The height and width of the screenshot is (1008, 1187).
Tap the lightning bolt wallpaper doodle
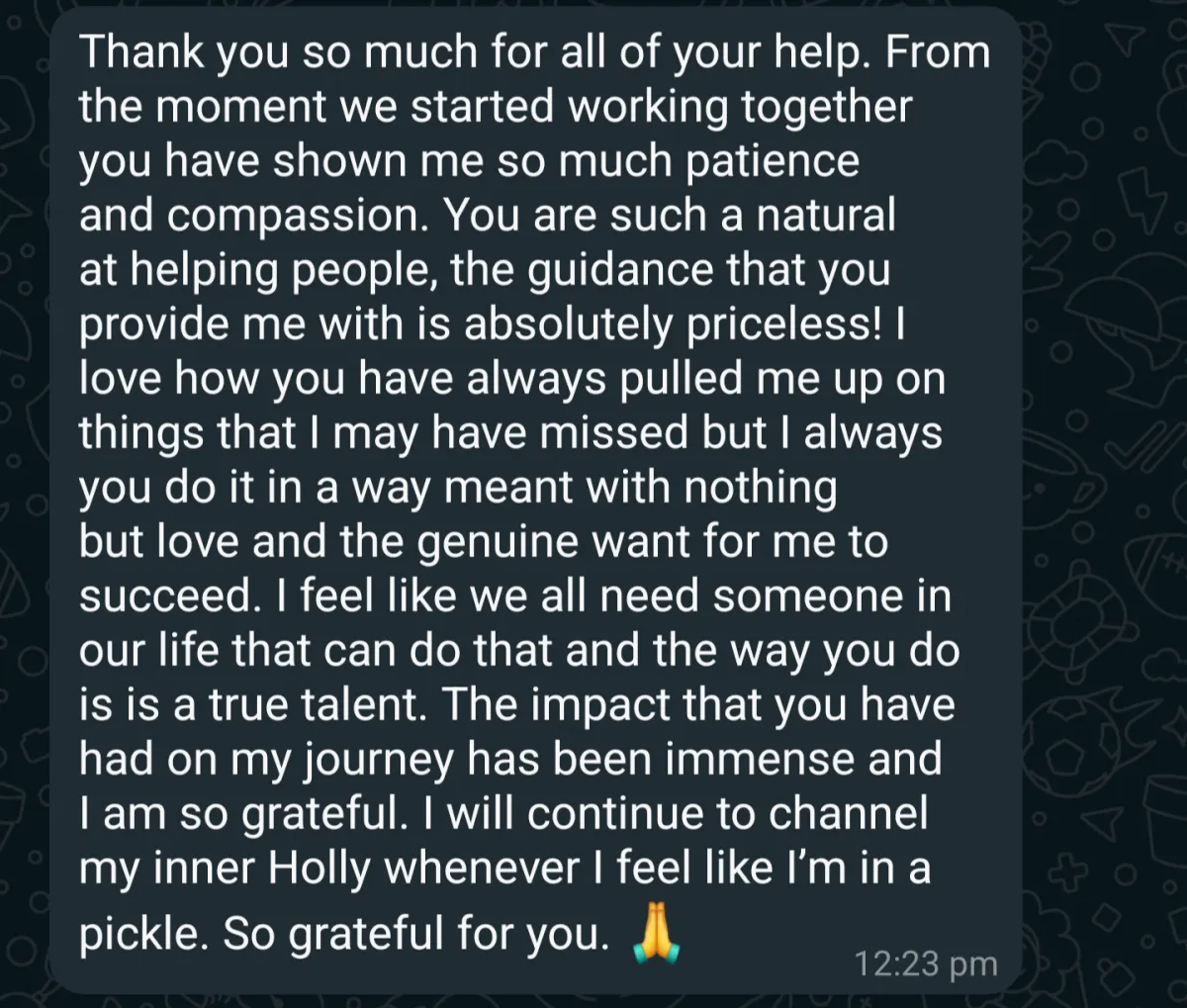[x=1141, y=197]
